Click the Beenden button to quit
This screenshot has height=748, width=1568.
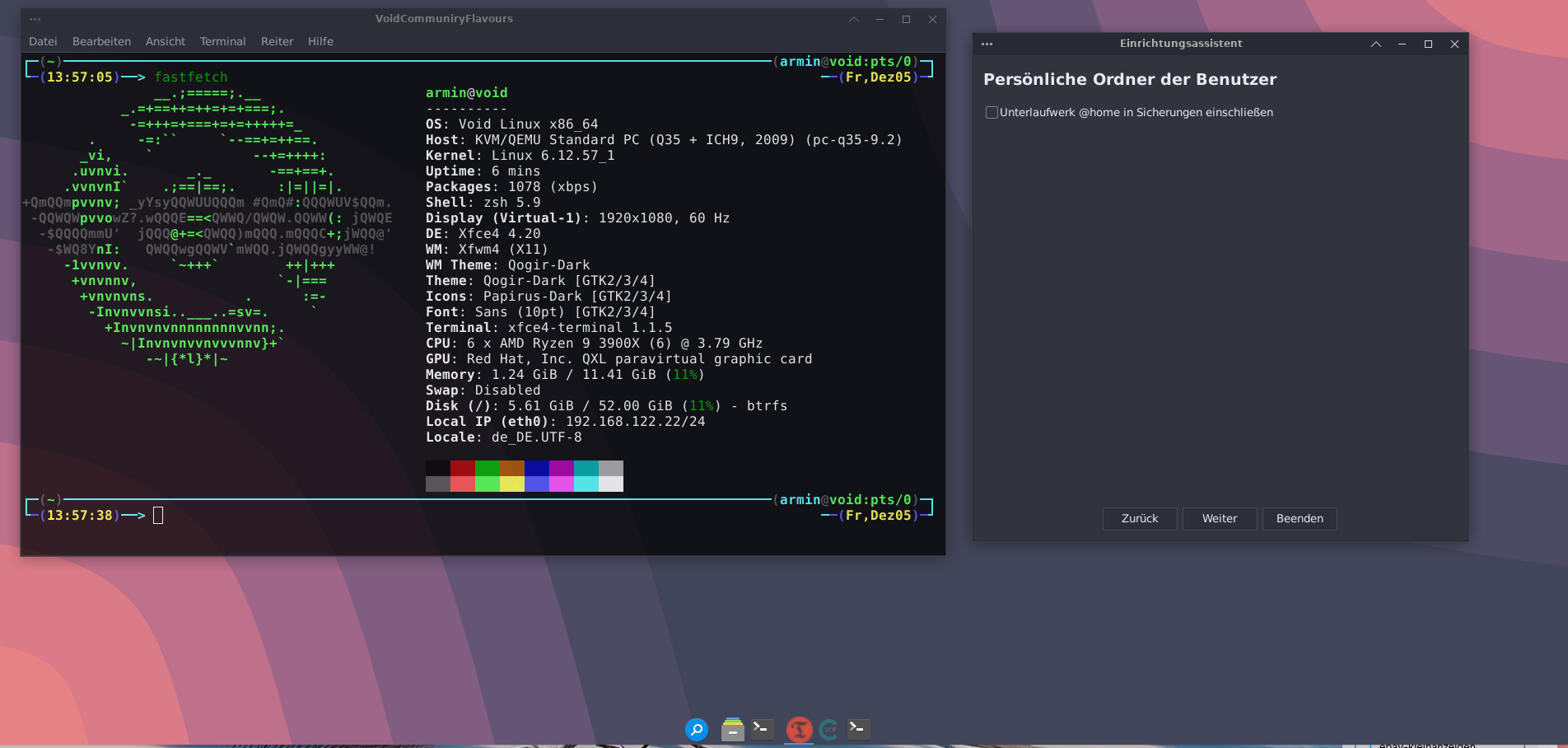(1299, 519)
